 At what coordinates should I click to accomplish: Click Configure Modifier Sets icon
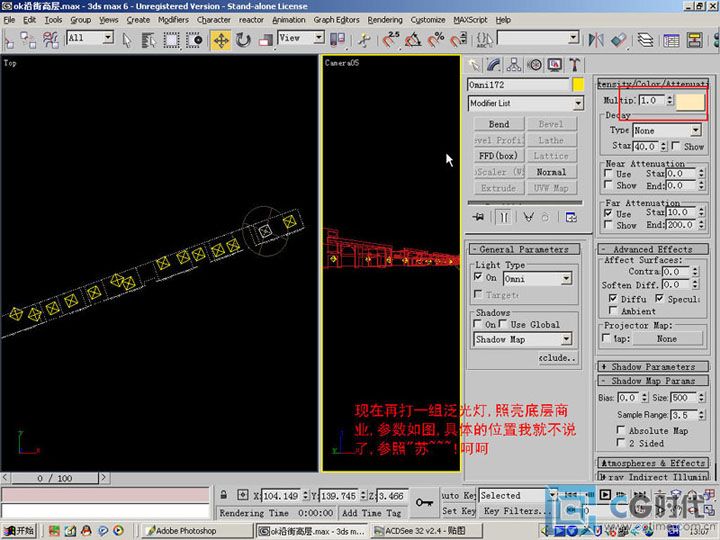[x=571, y=217]
